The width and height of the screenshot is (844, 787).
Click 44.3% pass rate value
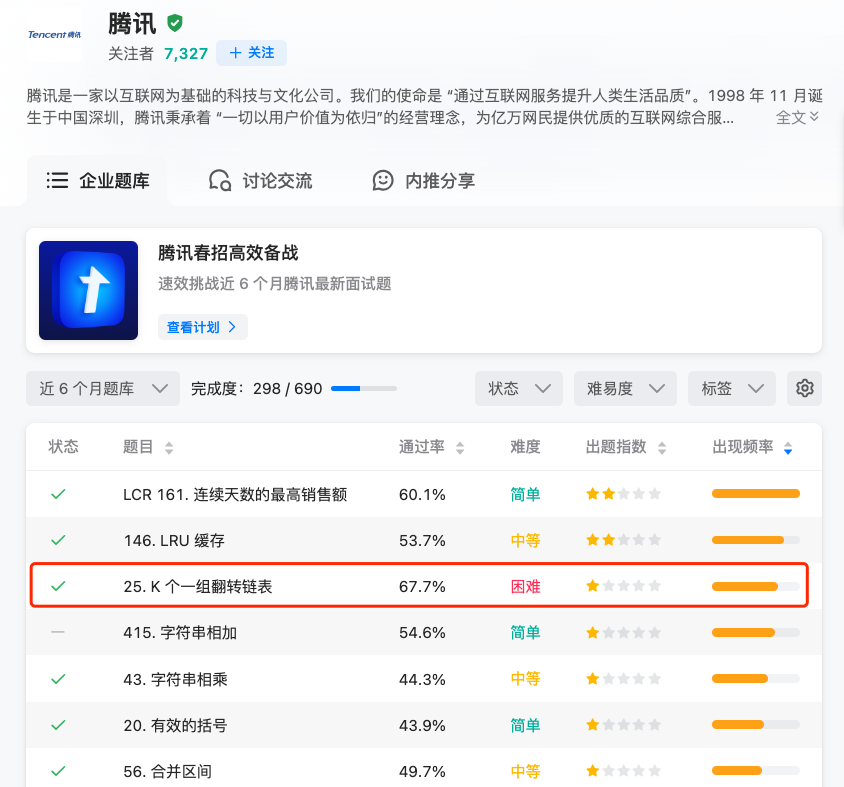422,679
